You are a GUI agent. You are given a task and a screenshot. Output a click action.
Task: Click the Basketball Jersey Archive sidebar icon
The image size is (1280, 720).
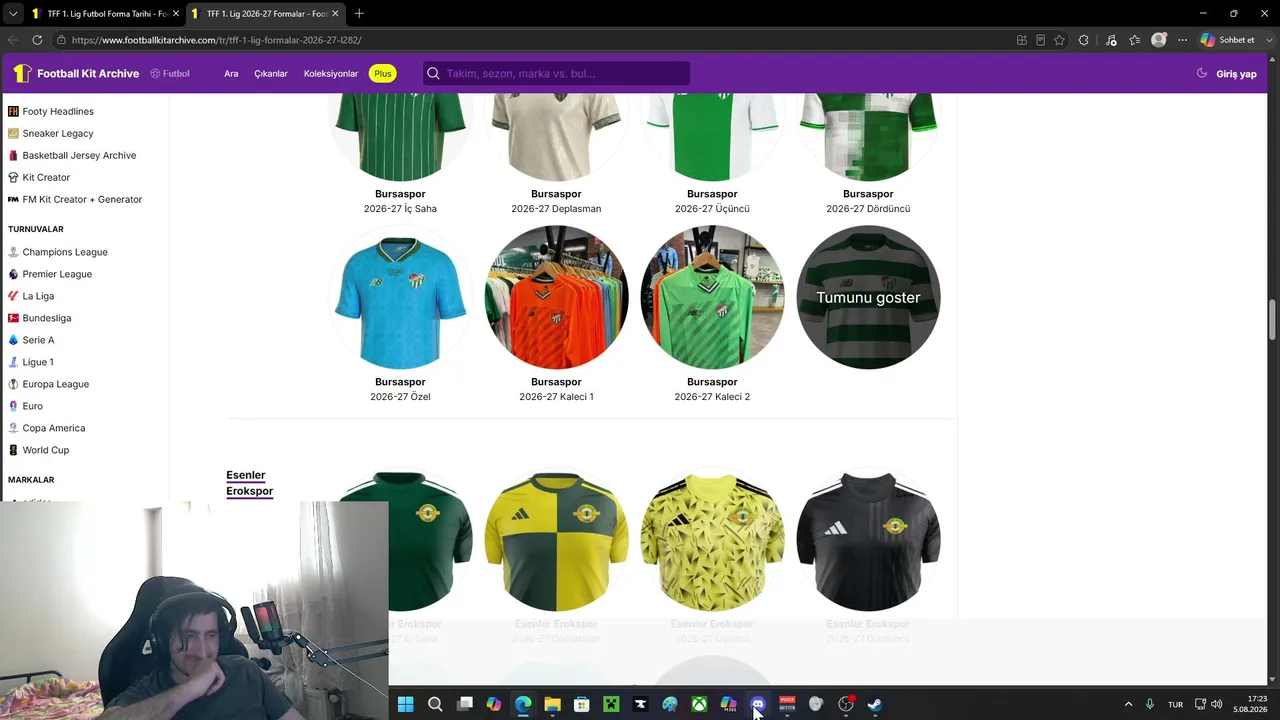click(13, 155)
